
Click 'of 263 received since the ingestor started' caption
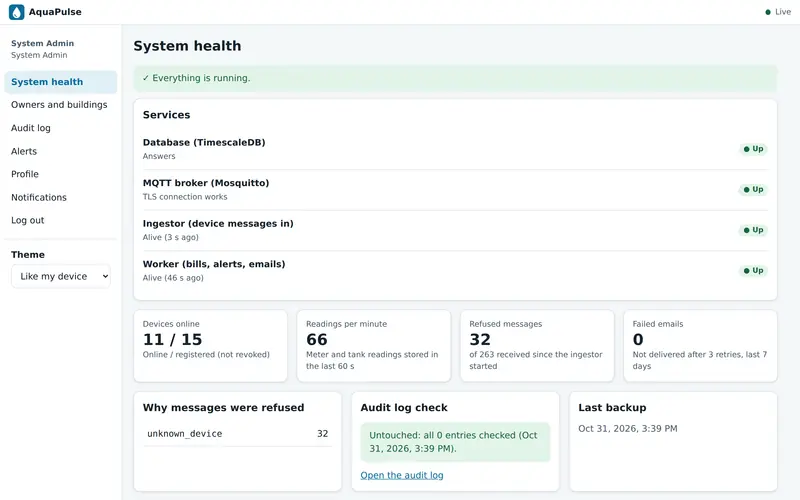coord(536,360)
